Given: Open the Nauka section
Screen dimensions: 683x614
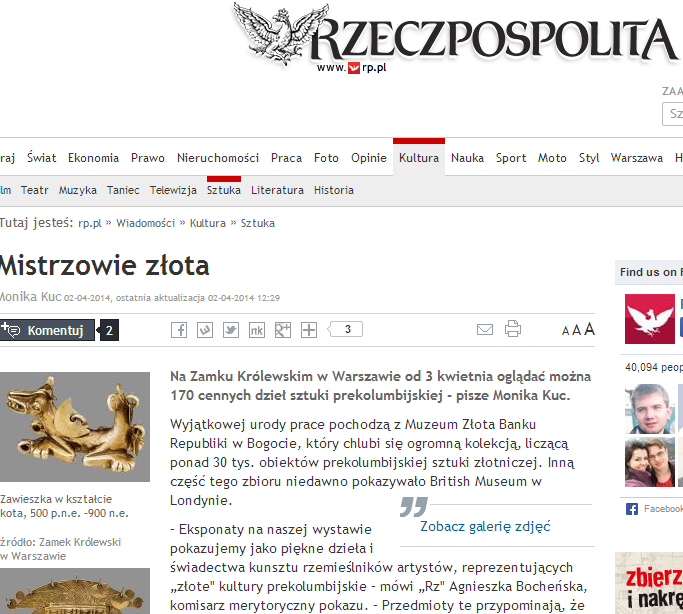Looking at the screenshot, I should (x=467, y=158).
